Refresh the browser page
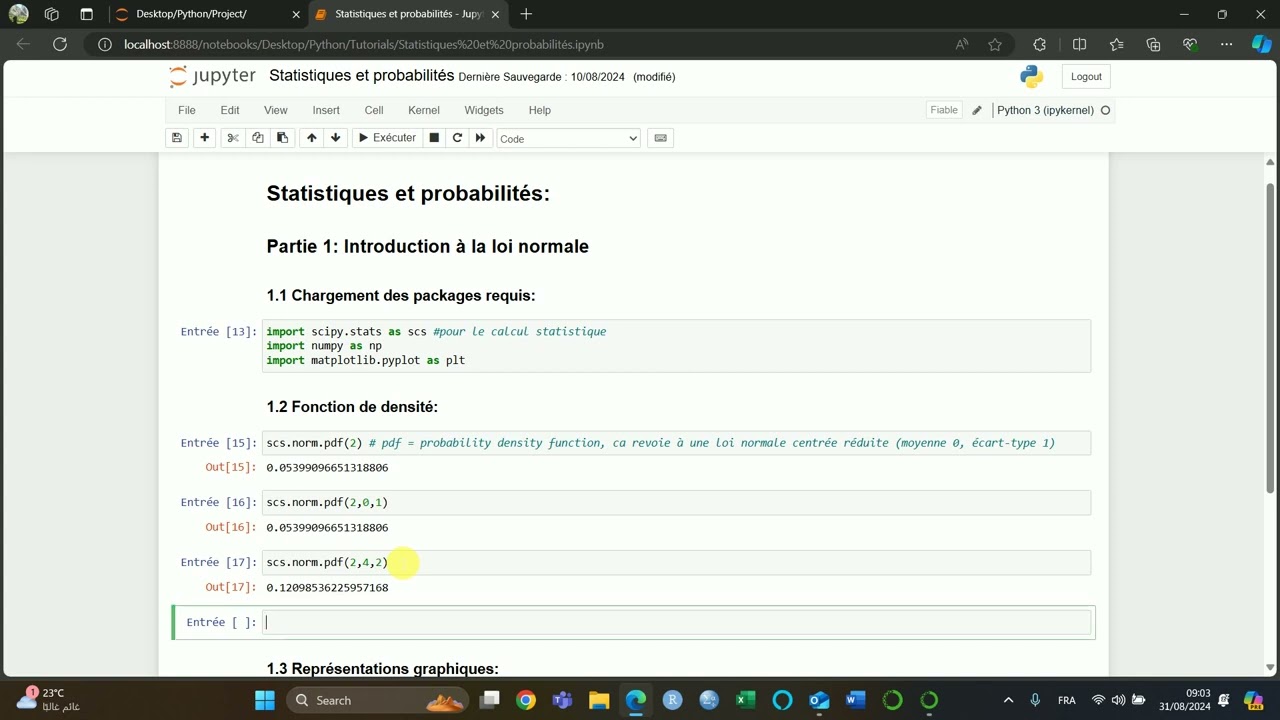1280x720 pixels. point(60,44)
